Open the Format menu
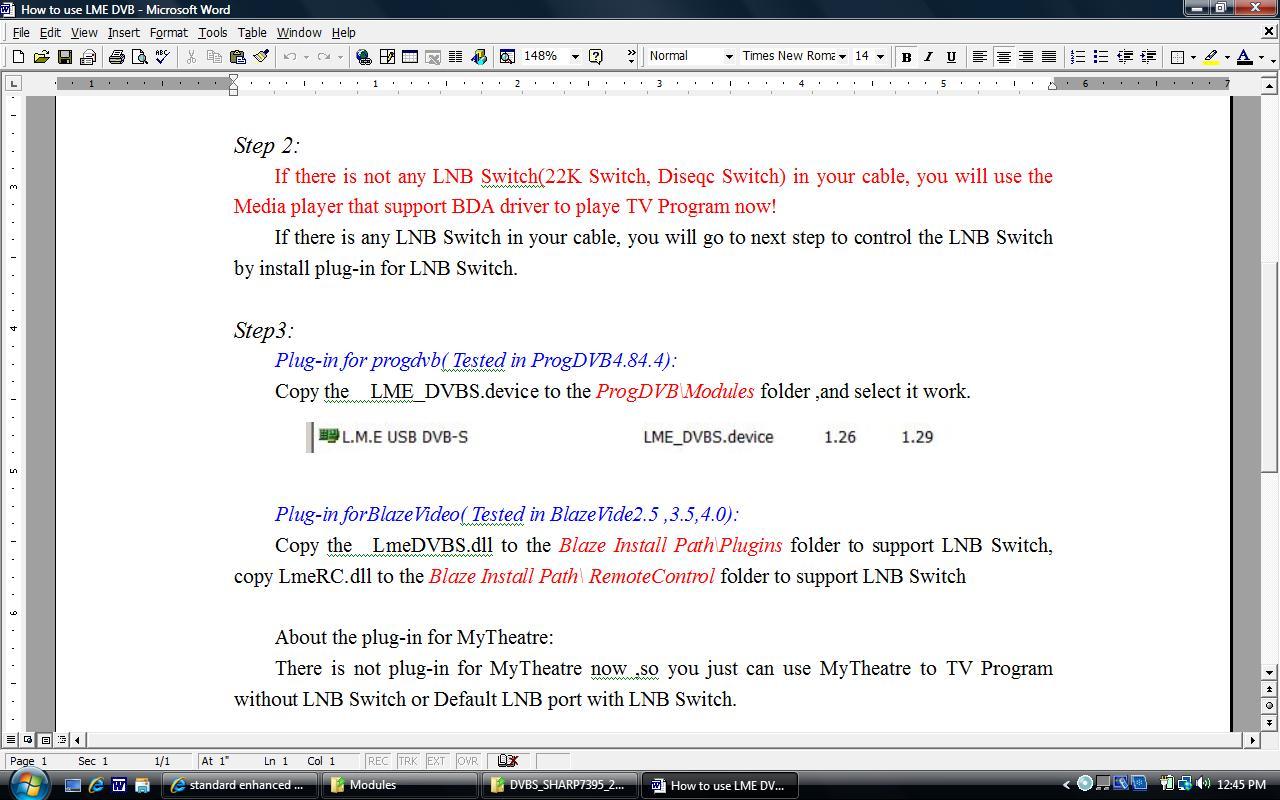This screenshot has width=1280, height=800. click(x=168, y=32)
